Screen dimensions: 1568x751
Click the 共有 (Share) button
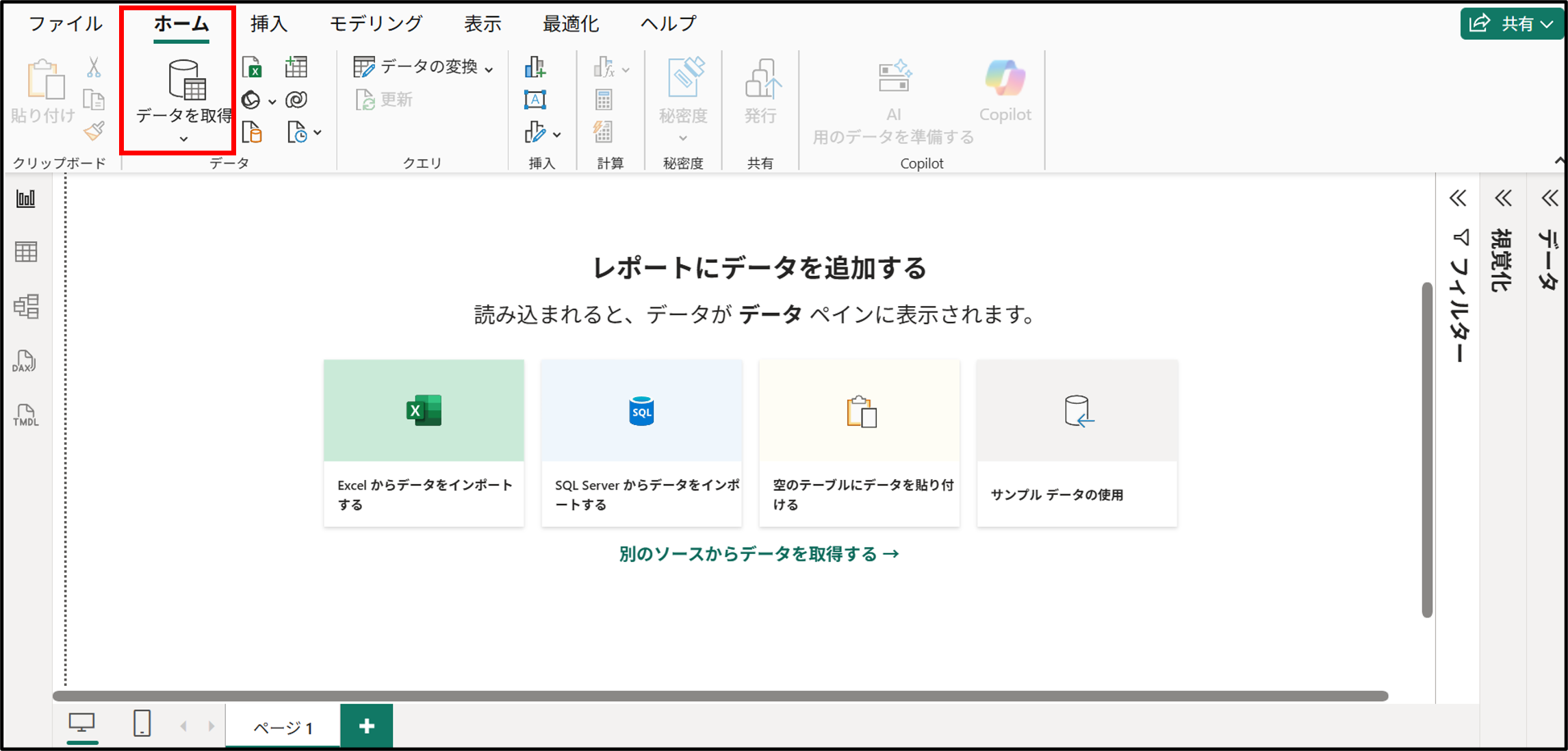click(1511, 23)
